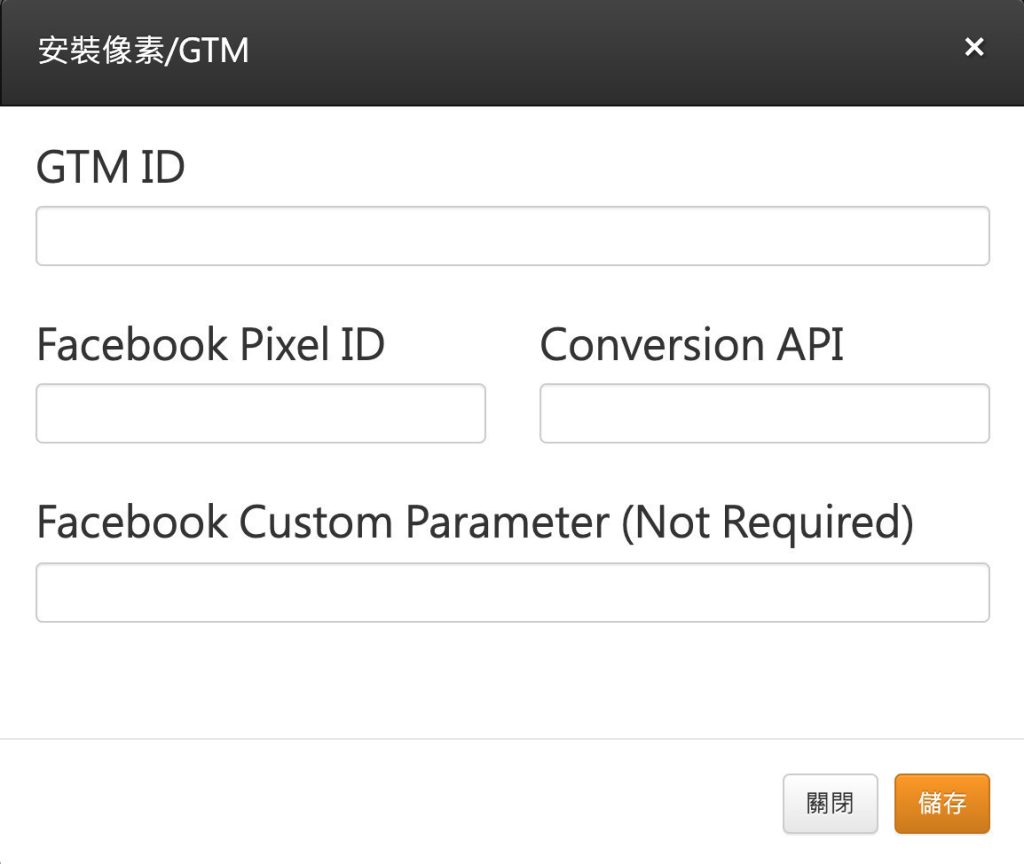This screenshot has width=1024, height=864.
Task: Close the dialog with the X icon
Action: 974,47
